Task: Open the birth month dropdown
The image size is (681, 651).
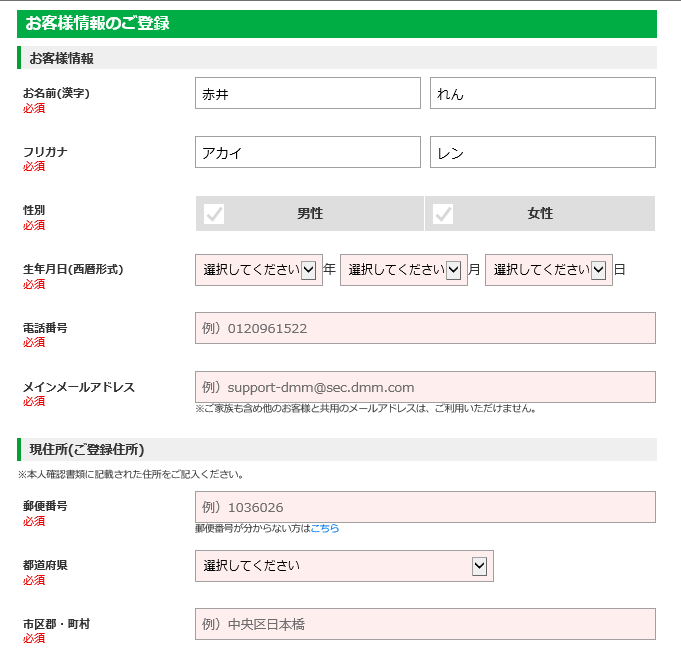Action: point(404,270)
